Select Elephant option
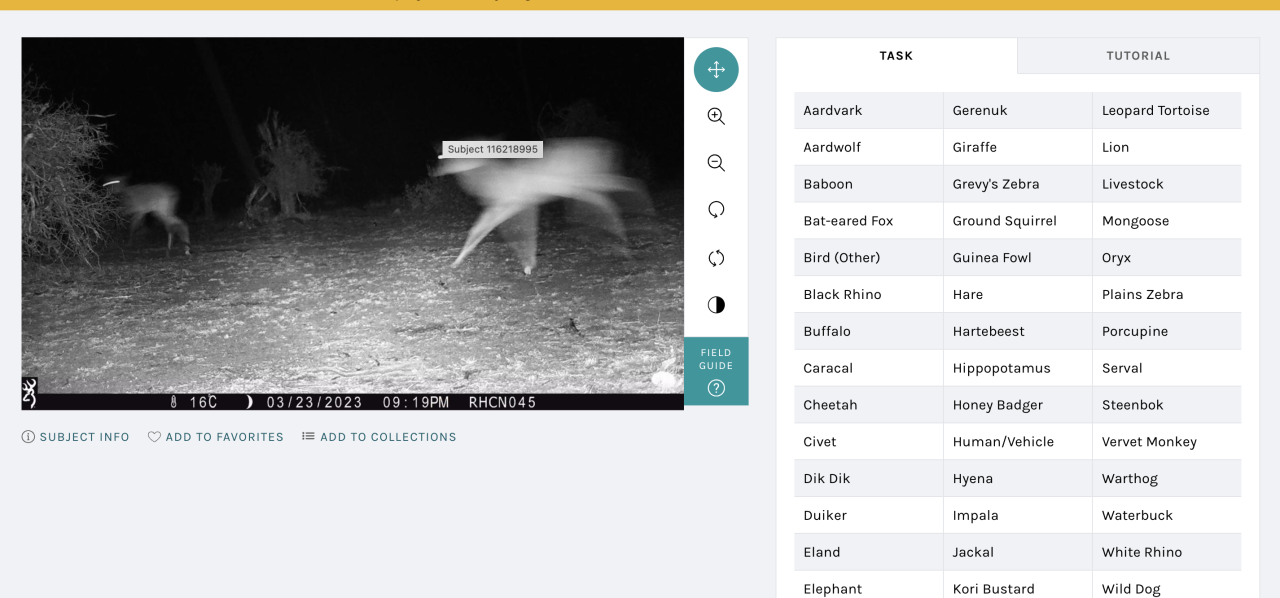Viewport: 1280px width, 598px height. click(x=869, y=585)
